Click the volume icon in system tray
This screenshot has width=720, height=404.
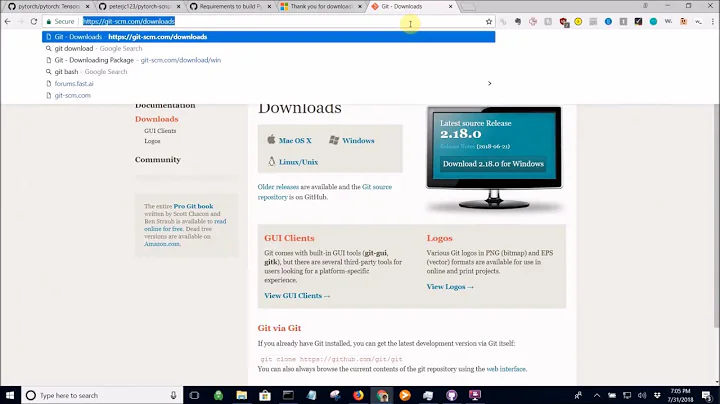(x=642, y=395)
